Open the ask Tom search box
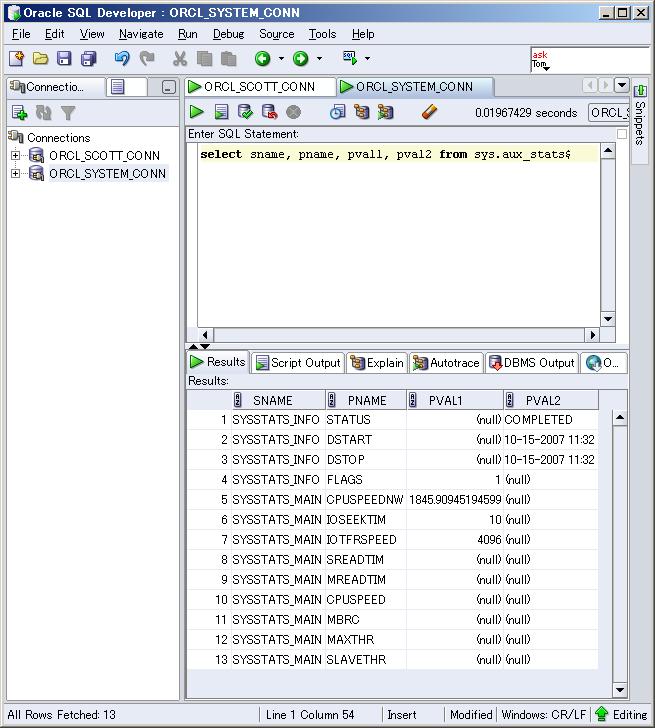This screenshot has height=728, width=655. 590,60
